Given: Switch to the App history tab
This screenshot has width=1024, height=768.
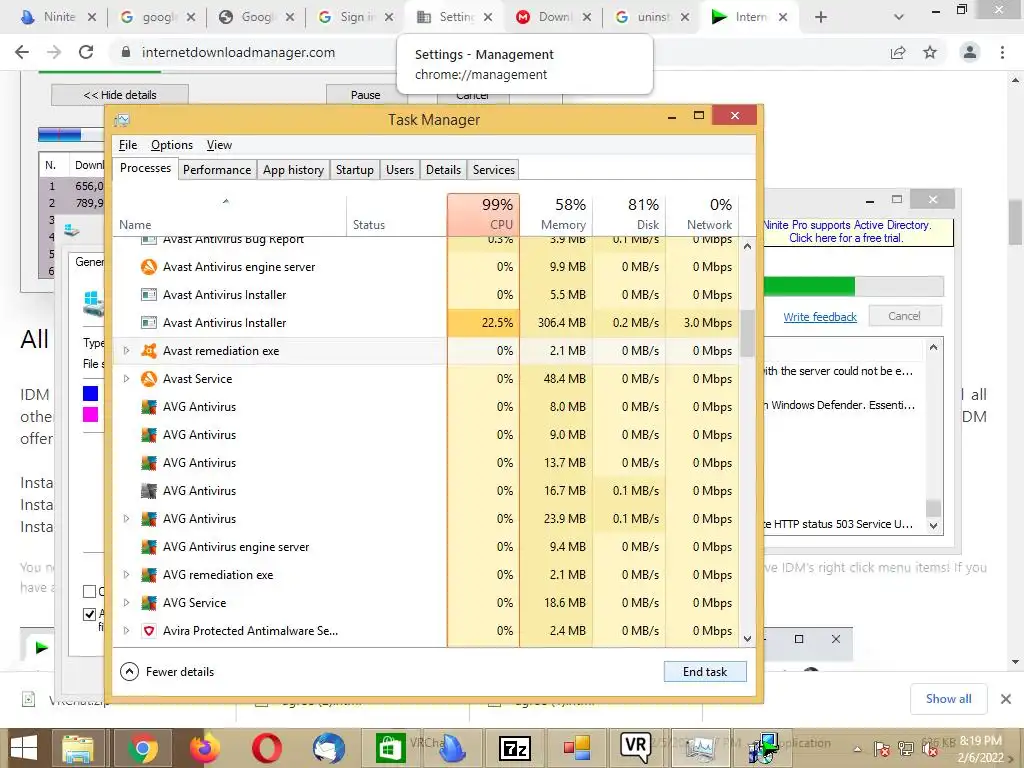Looking at the screenshot, I should (293, 170).
